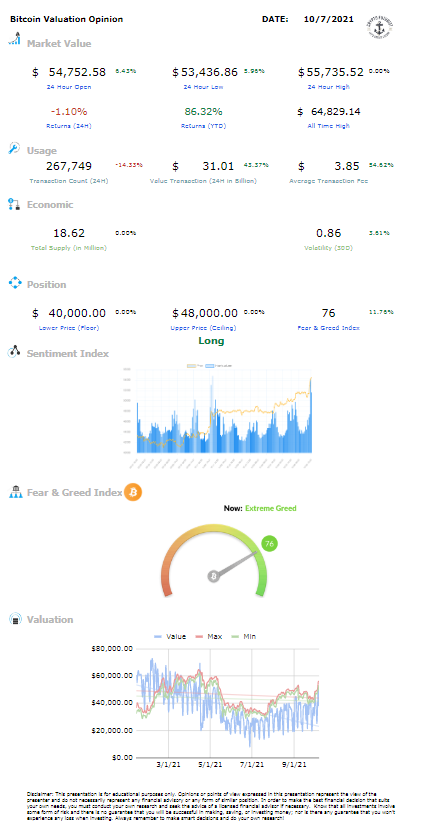Click the gauge needle Bitcoin center
Viewport: 425px width, 832px height.
214,576
